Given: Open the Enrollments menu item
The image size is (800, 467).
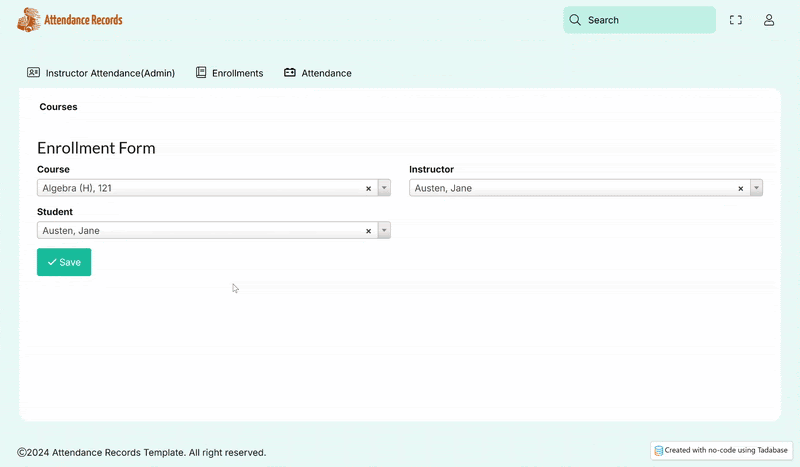Looking at the screenshot, I should [x=237, y=73].
